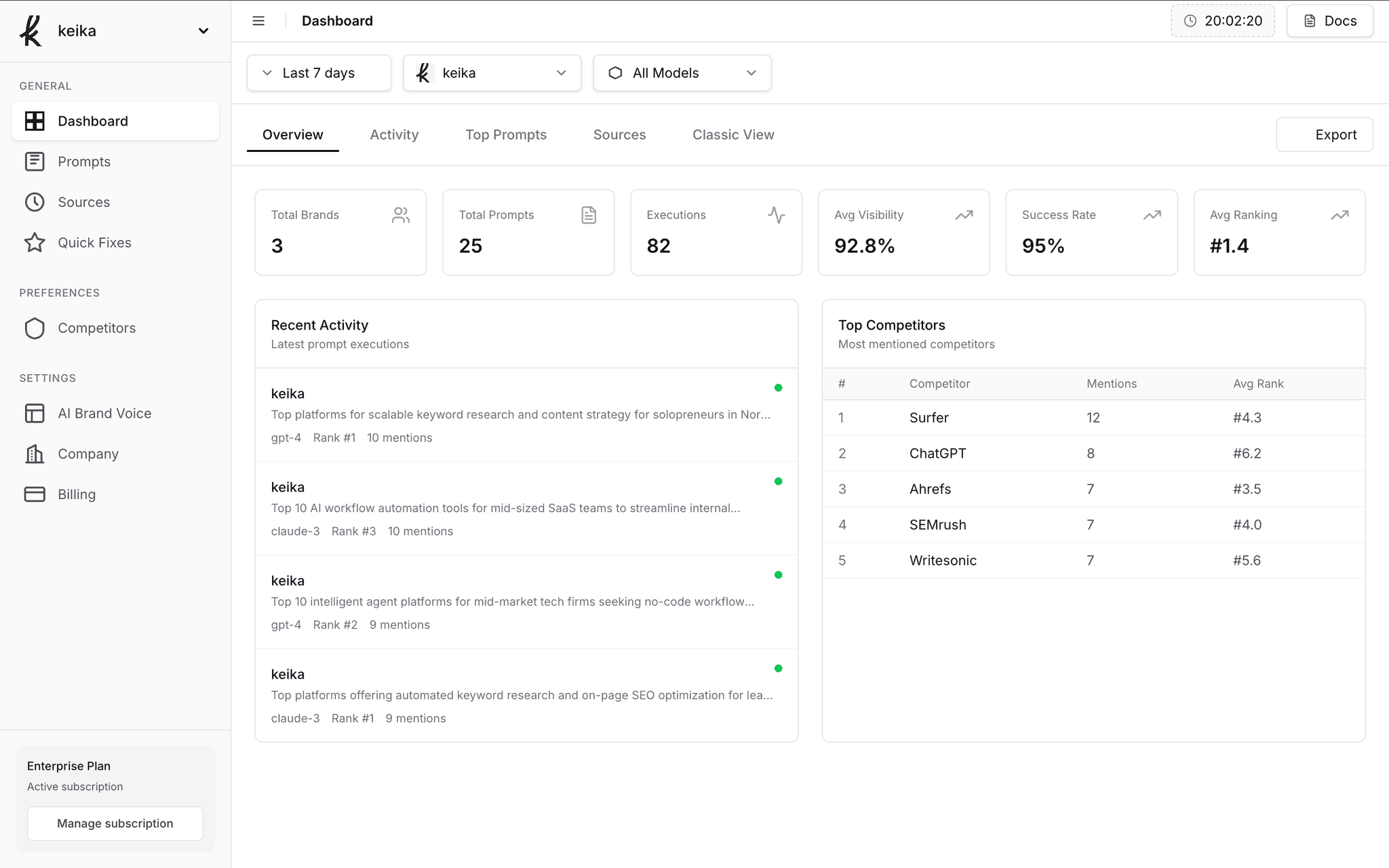Switch to the Overview tab
This screenshot has height=868, width=1389.
point(293,135)
